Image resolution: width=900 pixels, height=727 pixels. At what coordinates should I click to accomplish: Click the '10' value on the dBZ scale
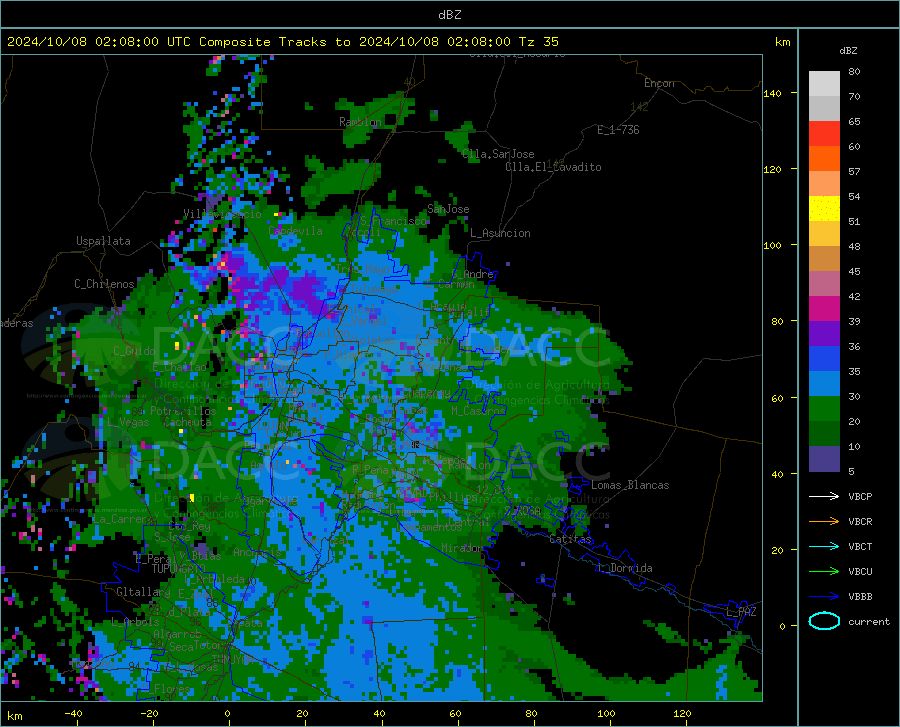pyautogui.click(x=854, y=446)
